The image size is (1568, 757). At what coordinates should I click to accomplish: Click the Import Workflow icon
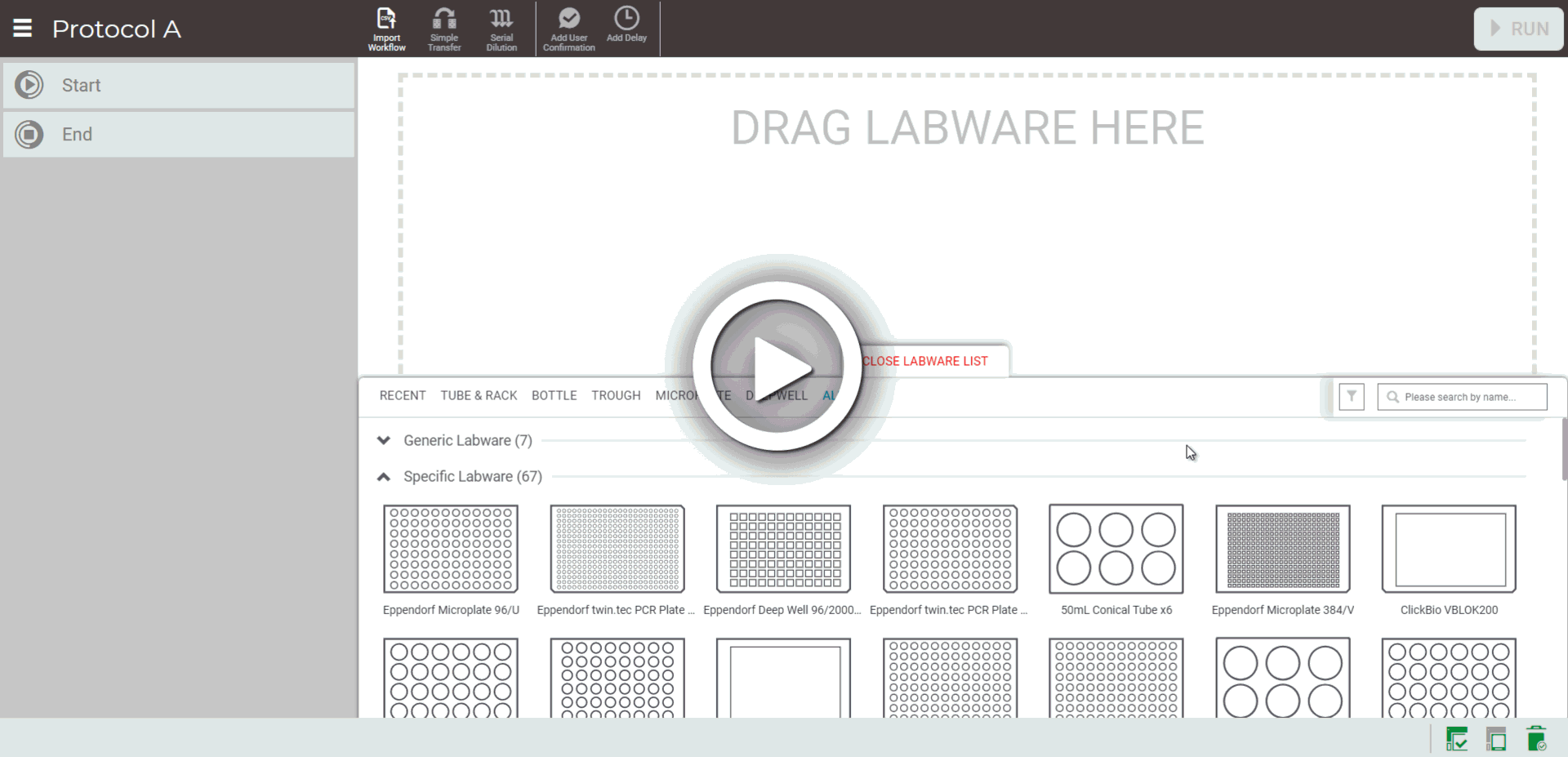386,29
